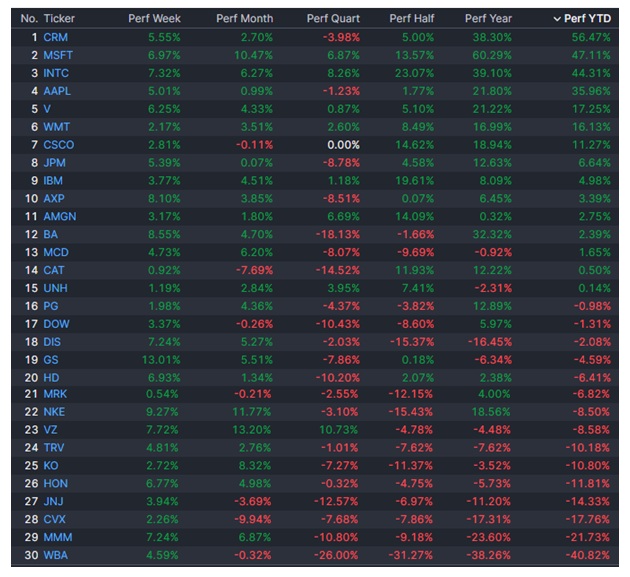Screen dimensions: 630x577
Task: Click row number 30 in the No. column
Action: coord(31,555)
